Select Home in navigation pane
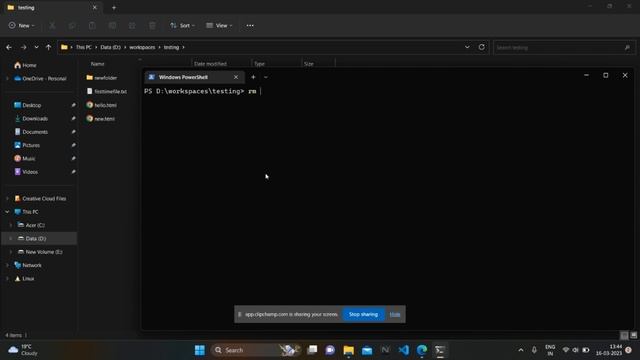640x360 pixels. 29,65
